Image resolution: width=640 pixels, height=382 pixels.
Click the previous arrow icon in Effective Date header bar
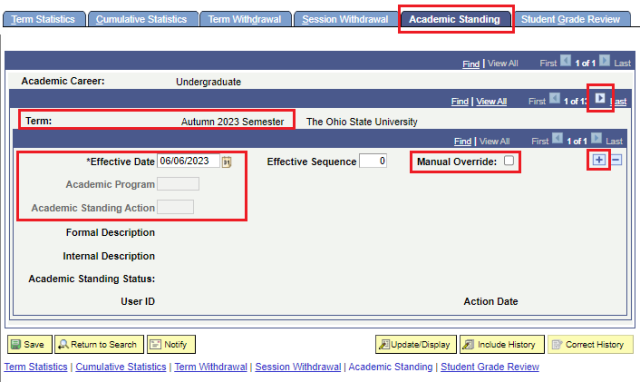557,138
